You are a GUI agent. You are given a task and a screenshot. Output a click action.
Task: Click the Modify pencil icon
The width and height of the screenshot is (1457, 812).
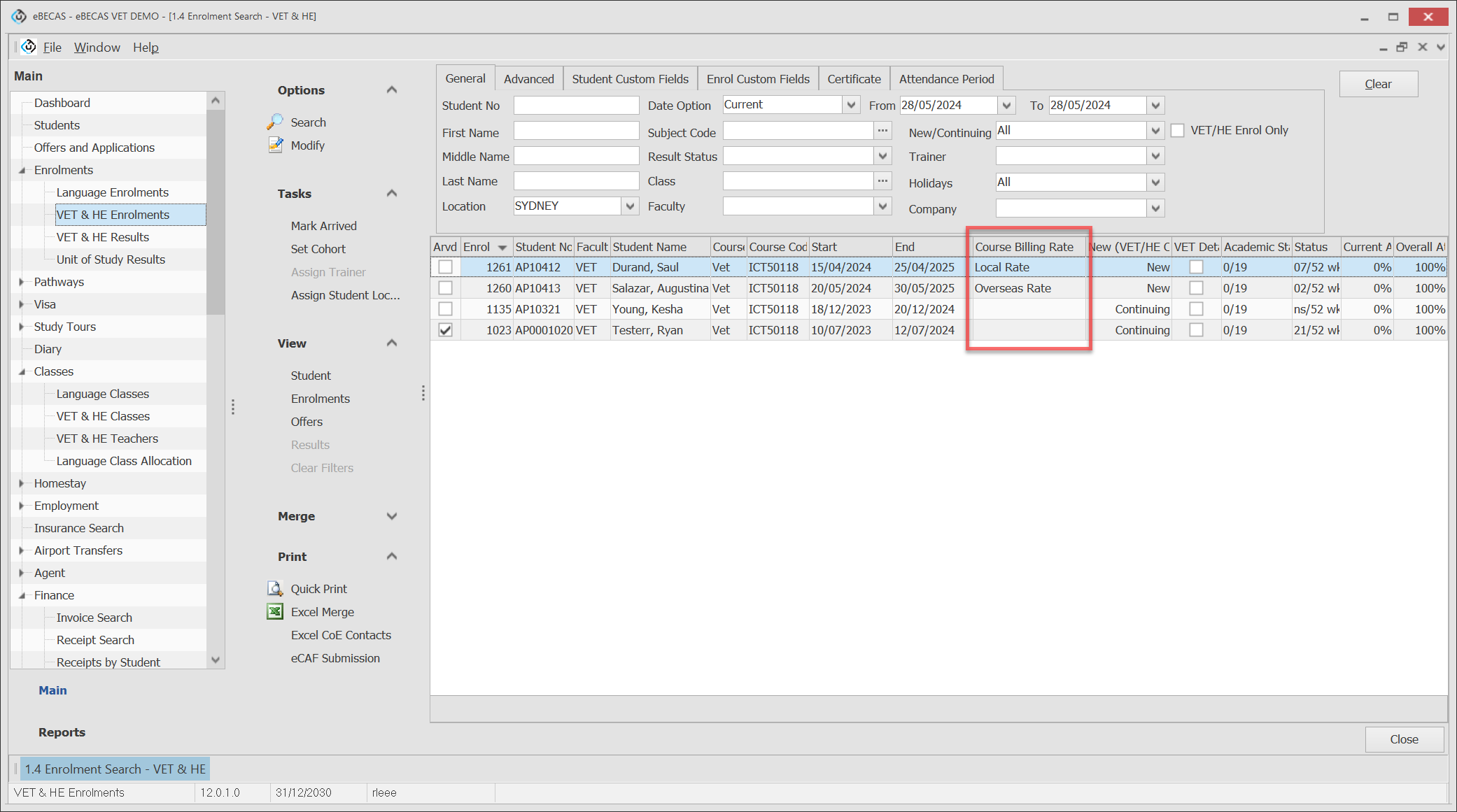point(275,145)
